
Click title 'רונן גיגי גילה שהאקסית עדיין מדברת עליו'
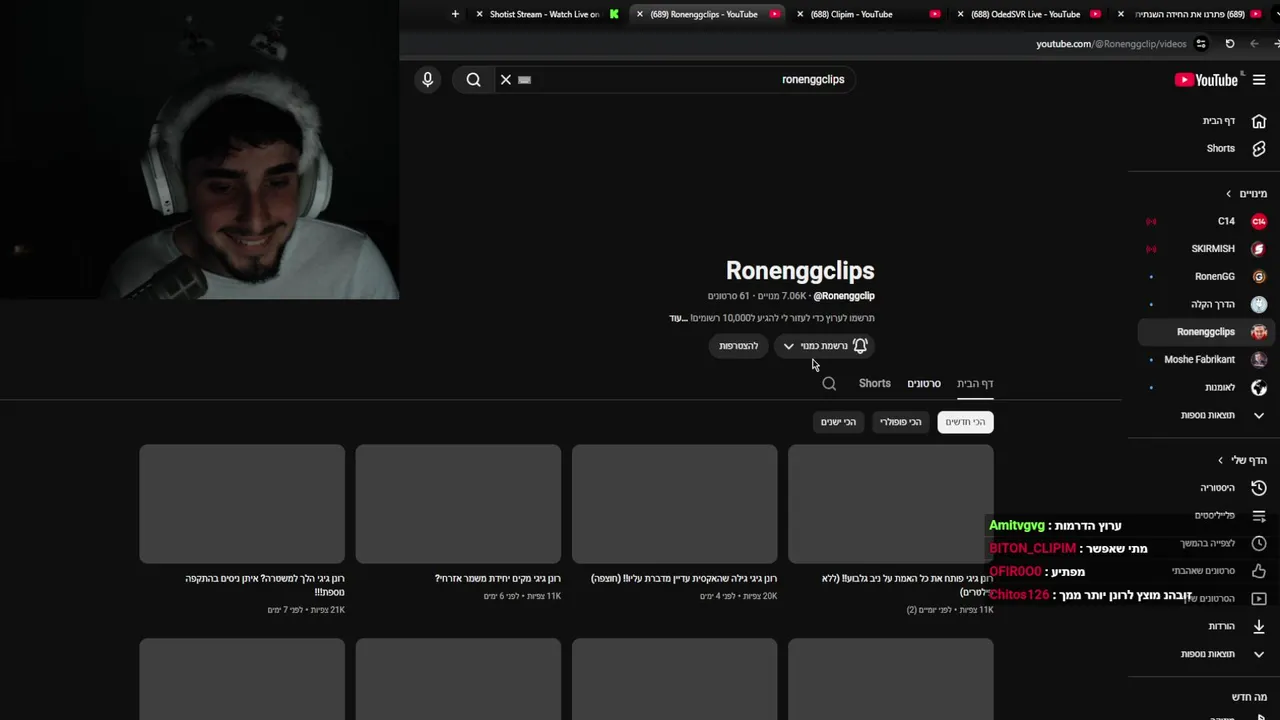pos(684,579)
